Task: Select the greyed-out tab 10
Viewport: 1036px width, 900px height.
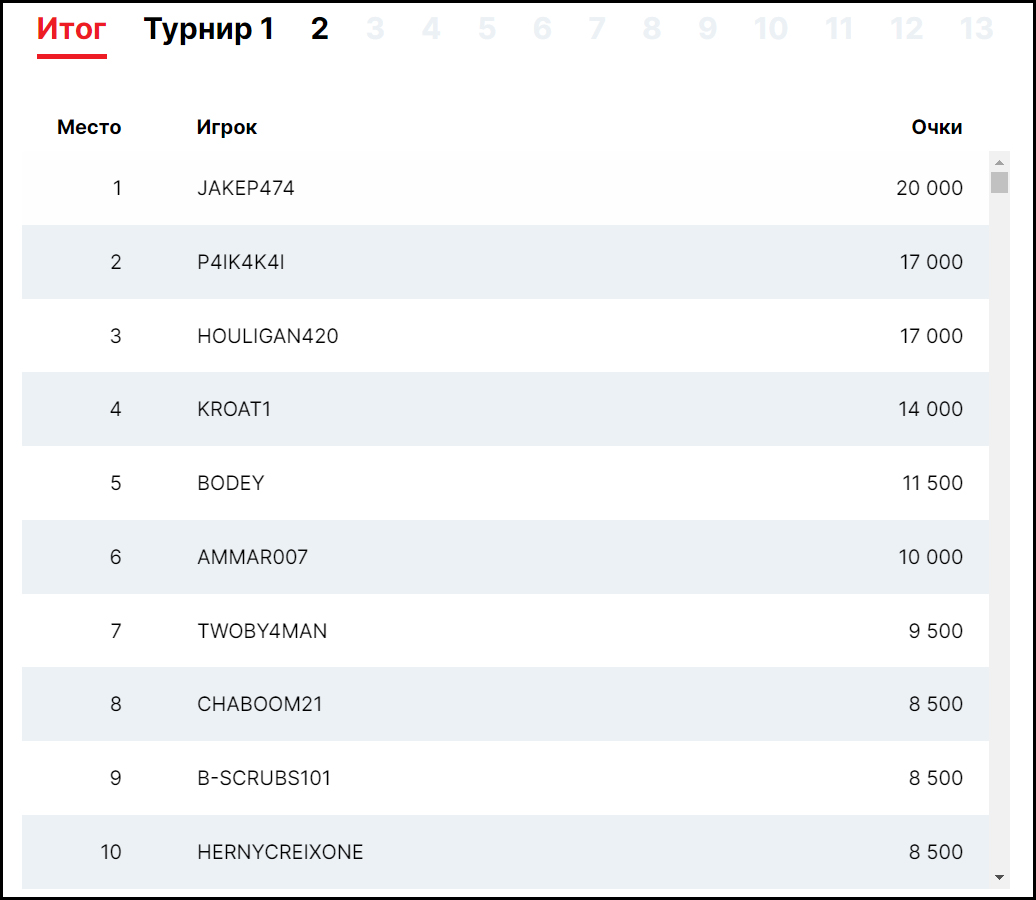Action: (770, 30)
